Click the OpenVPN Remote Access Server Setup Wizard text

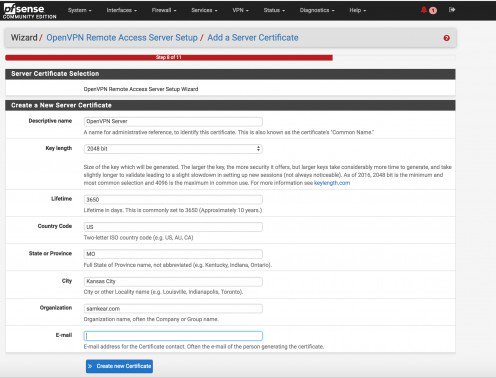[x=141, y=89]
